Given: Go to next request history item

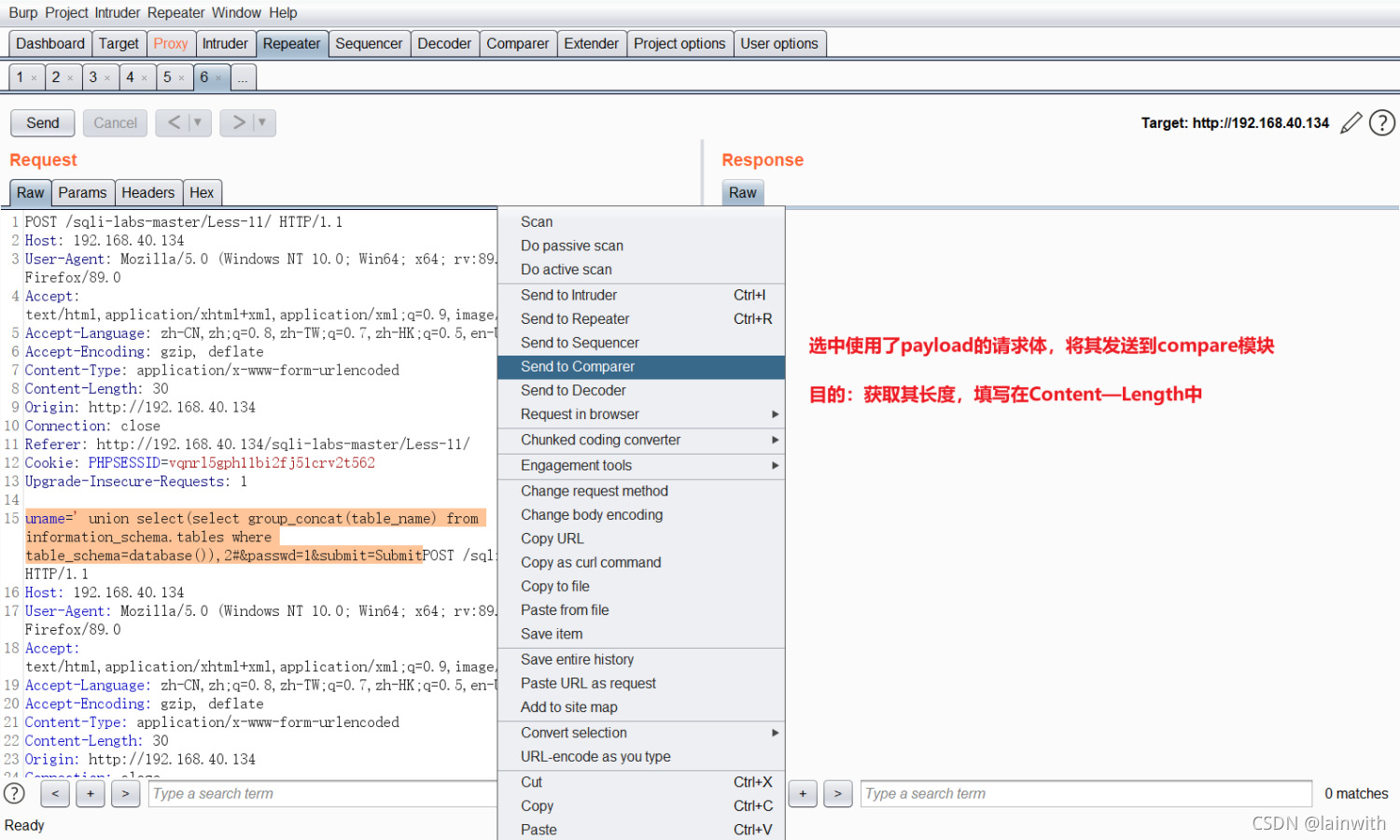Looking at the screenshot, I should coord(238,122).
